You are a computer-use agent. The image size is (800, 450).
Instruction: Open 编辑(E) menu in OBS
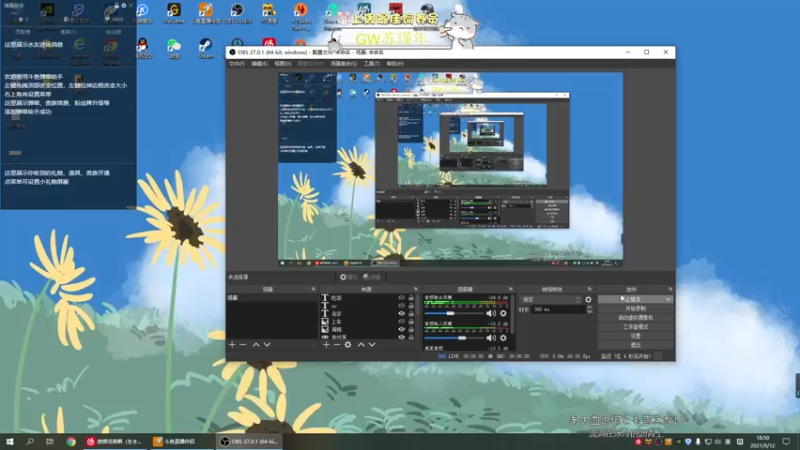(x=259, y=64)
